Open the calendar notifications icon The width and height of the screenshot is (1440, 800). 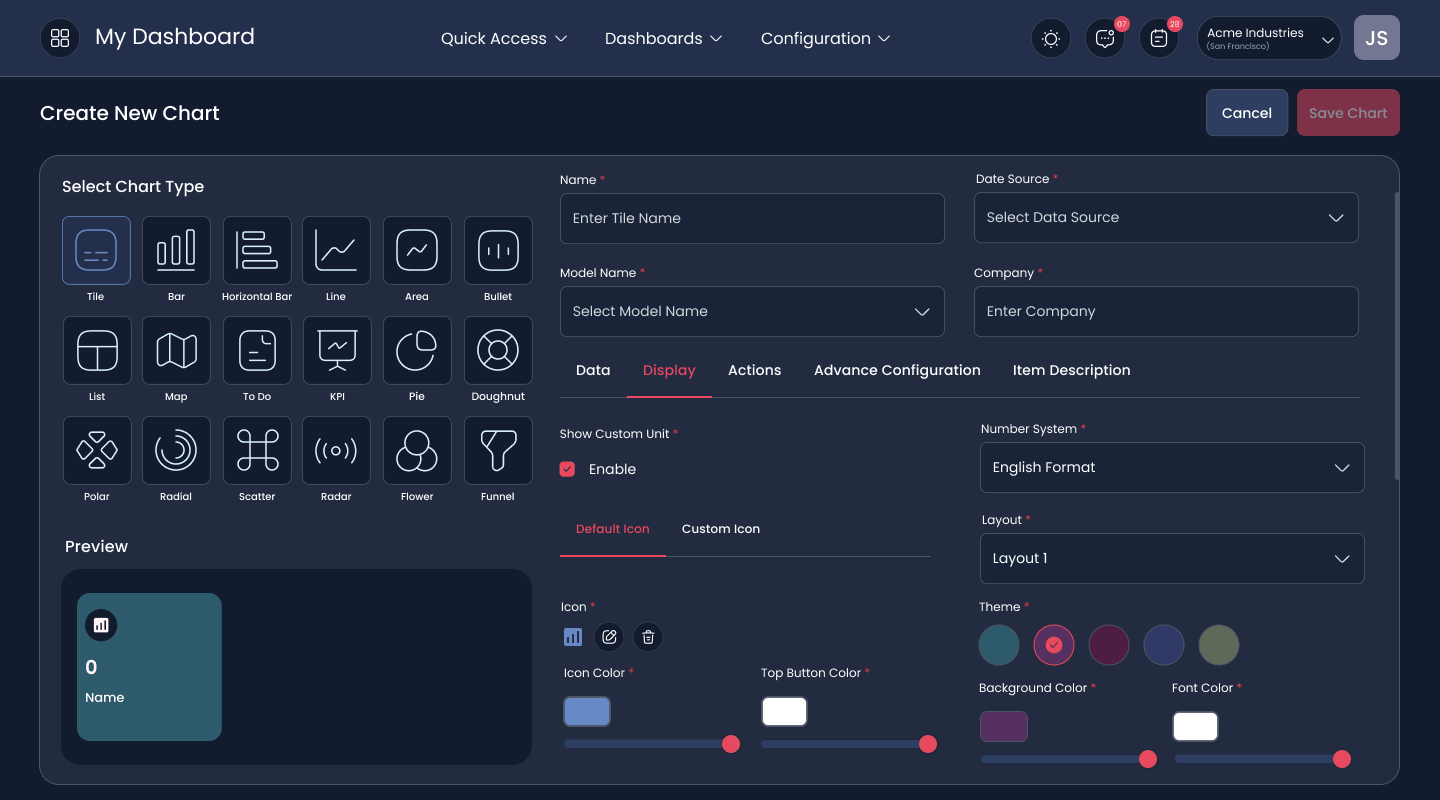point(1159,38)
